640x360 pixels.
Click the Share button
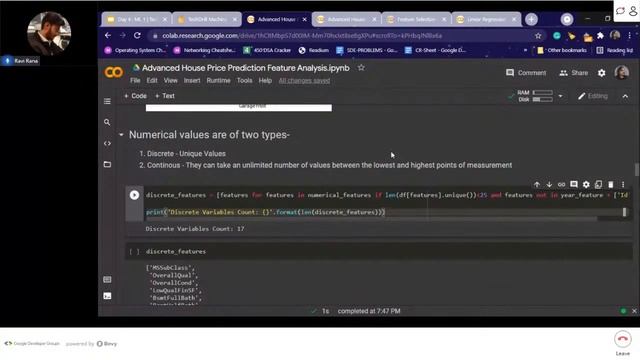(573, 73)
